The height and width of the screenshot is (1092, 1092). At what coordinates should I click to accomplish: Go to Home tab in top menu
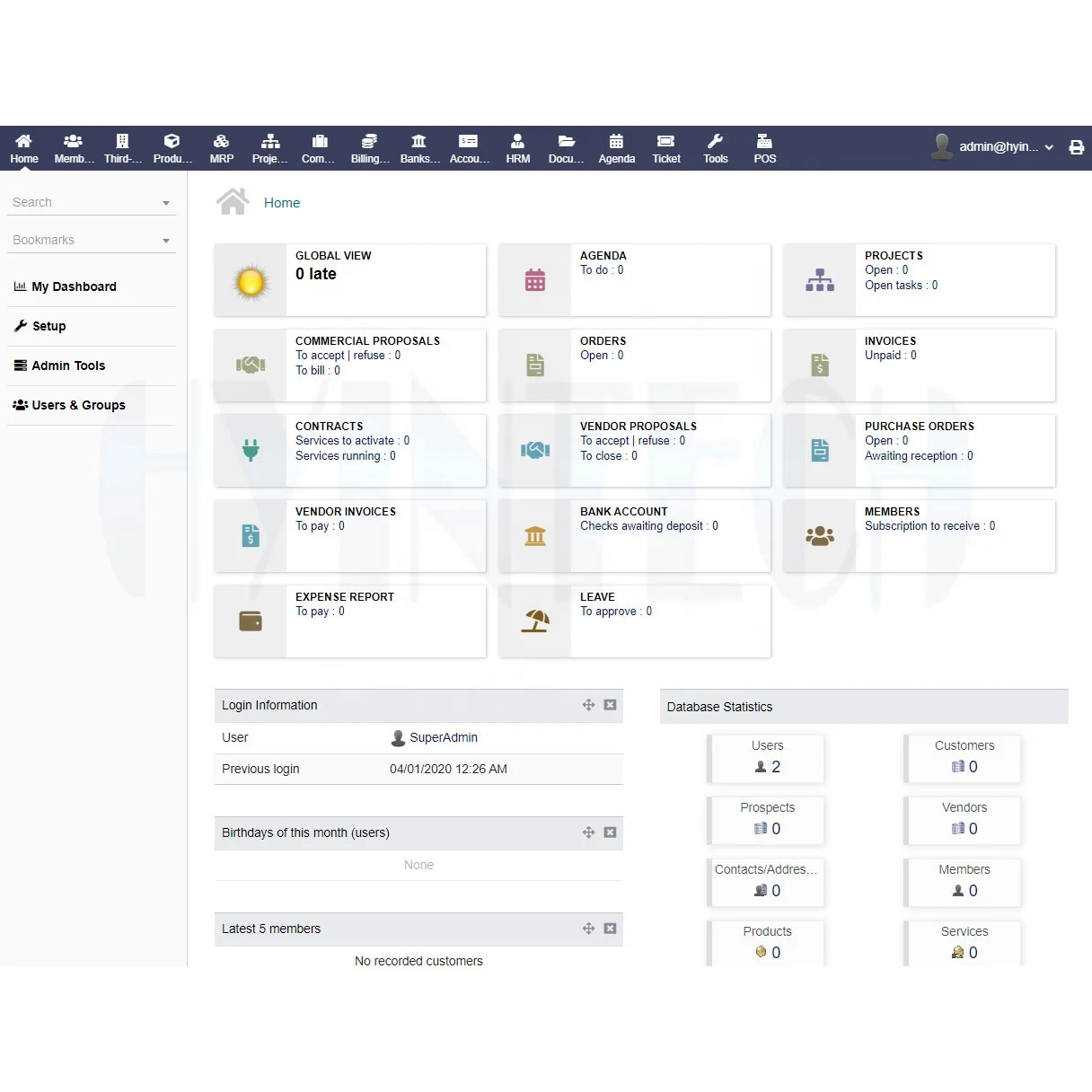coord(24,148)
